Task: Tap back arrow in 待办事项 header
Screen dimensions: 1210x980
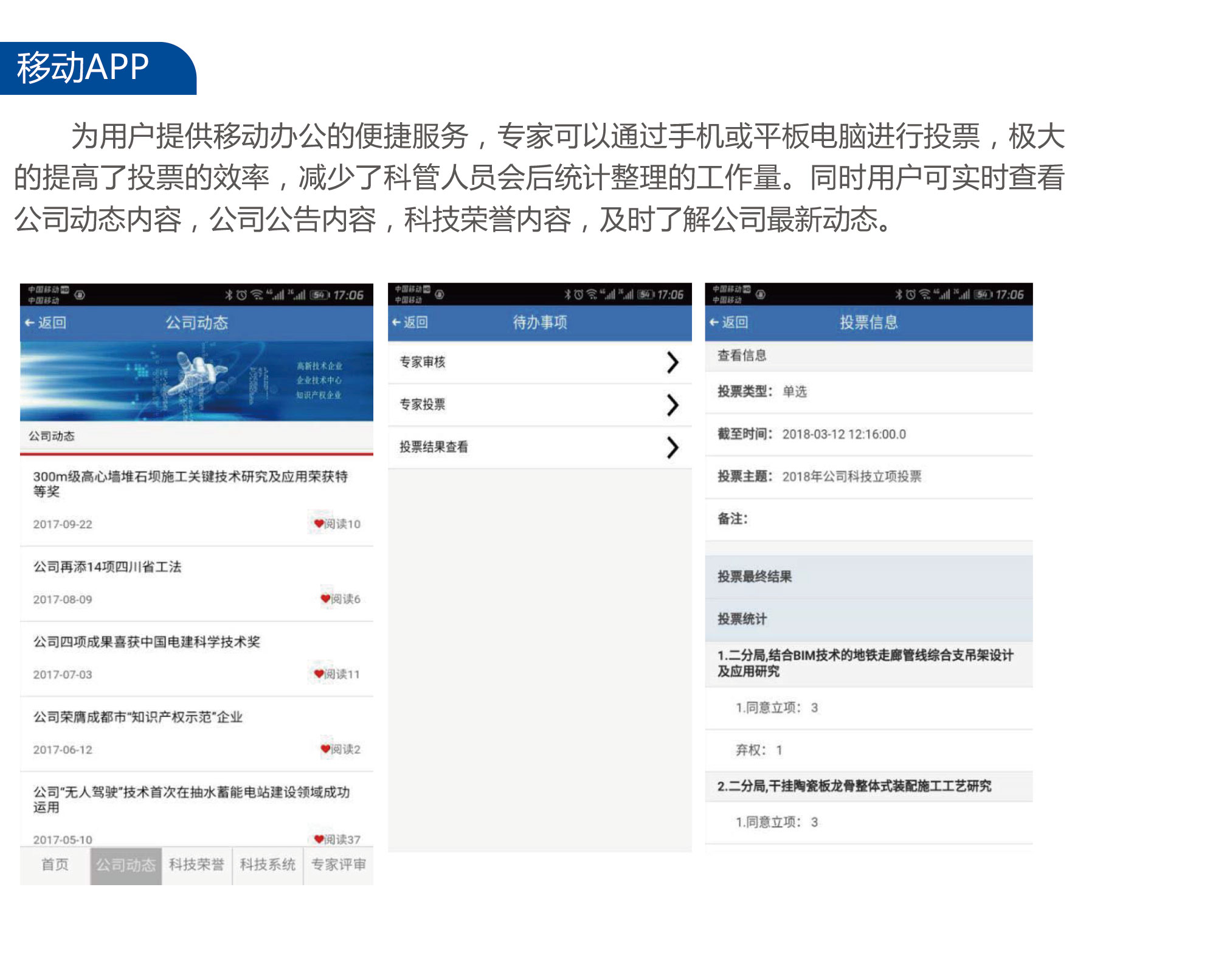Action: [x=396, y=322]
